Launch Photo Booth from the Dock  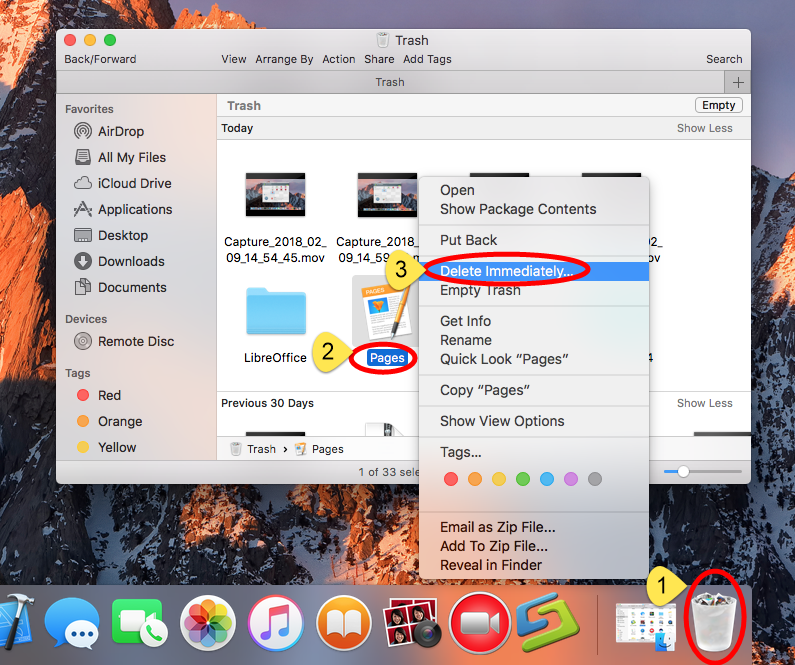[412, 622]
